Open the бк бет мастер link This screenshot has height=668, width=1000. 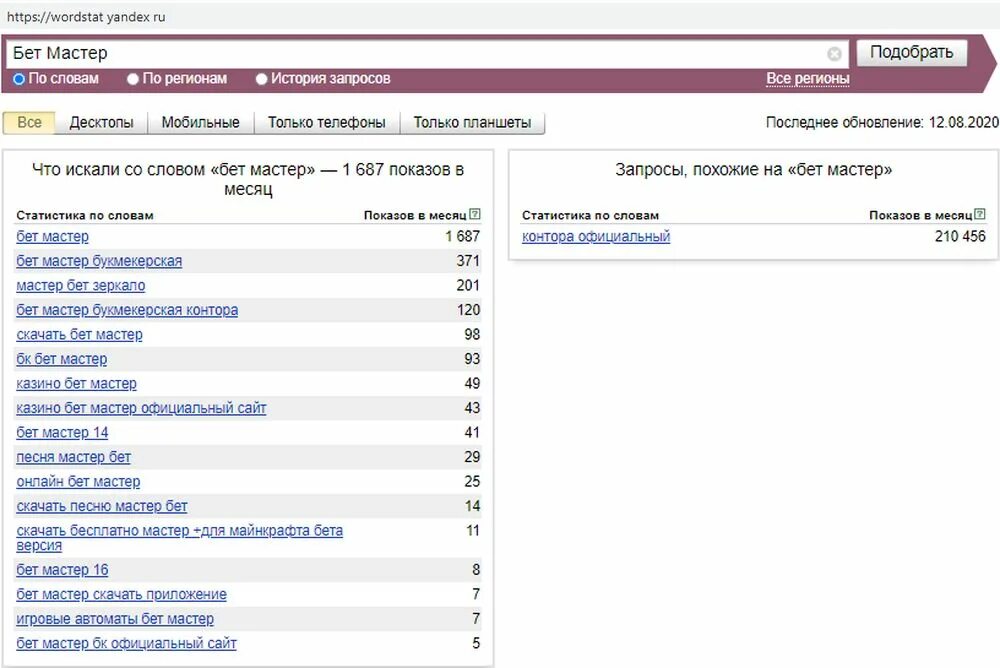[61, 359]
